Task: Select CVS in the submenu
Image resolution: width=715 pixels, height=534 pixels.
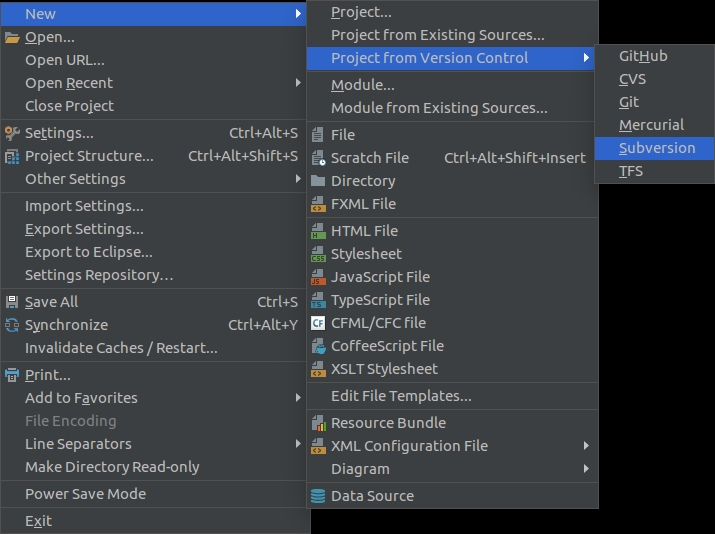Action: tap(654, 79)
